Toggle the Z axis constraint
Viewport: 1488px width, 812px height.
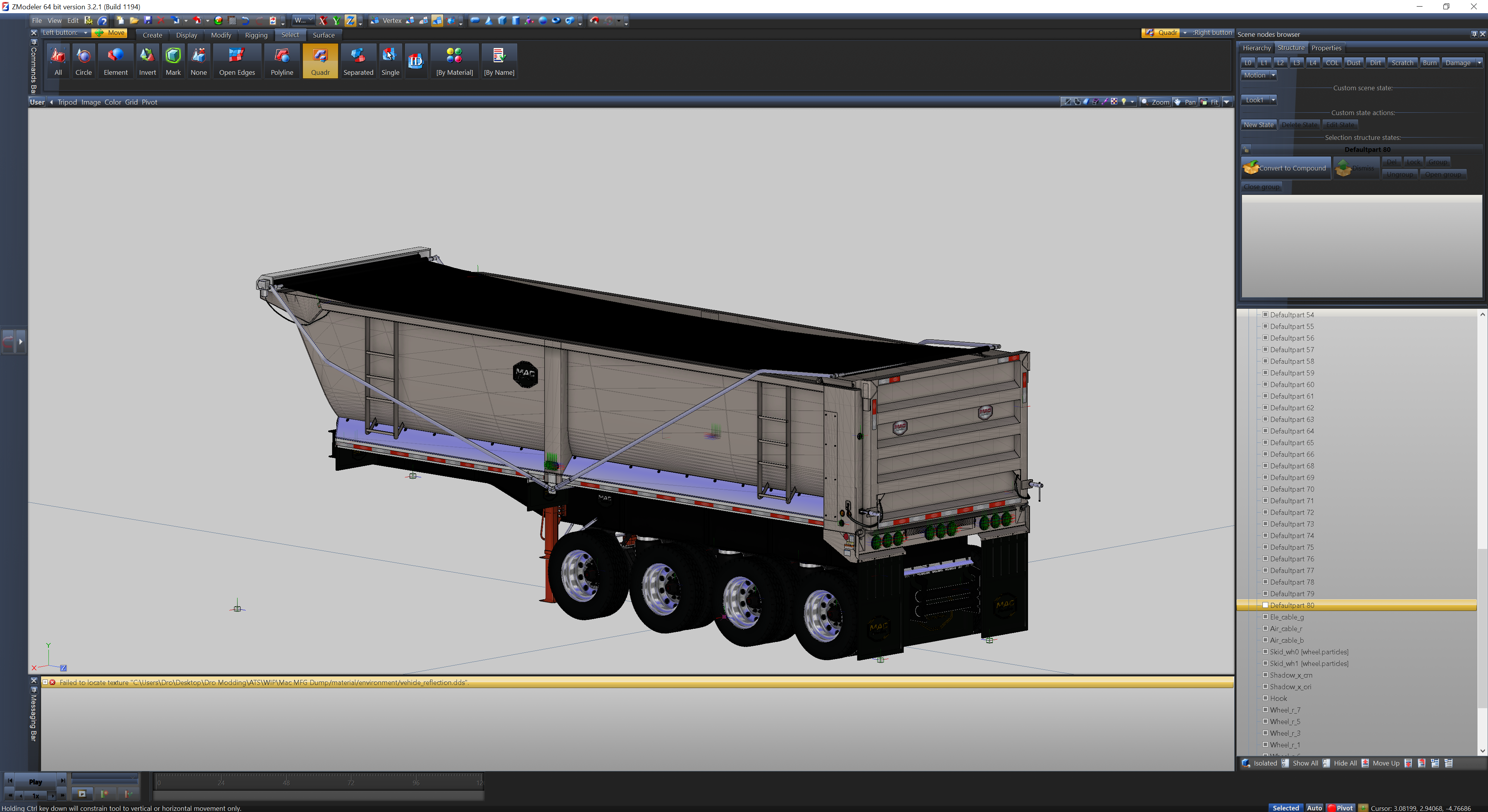click(350, 20)
